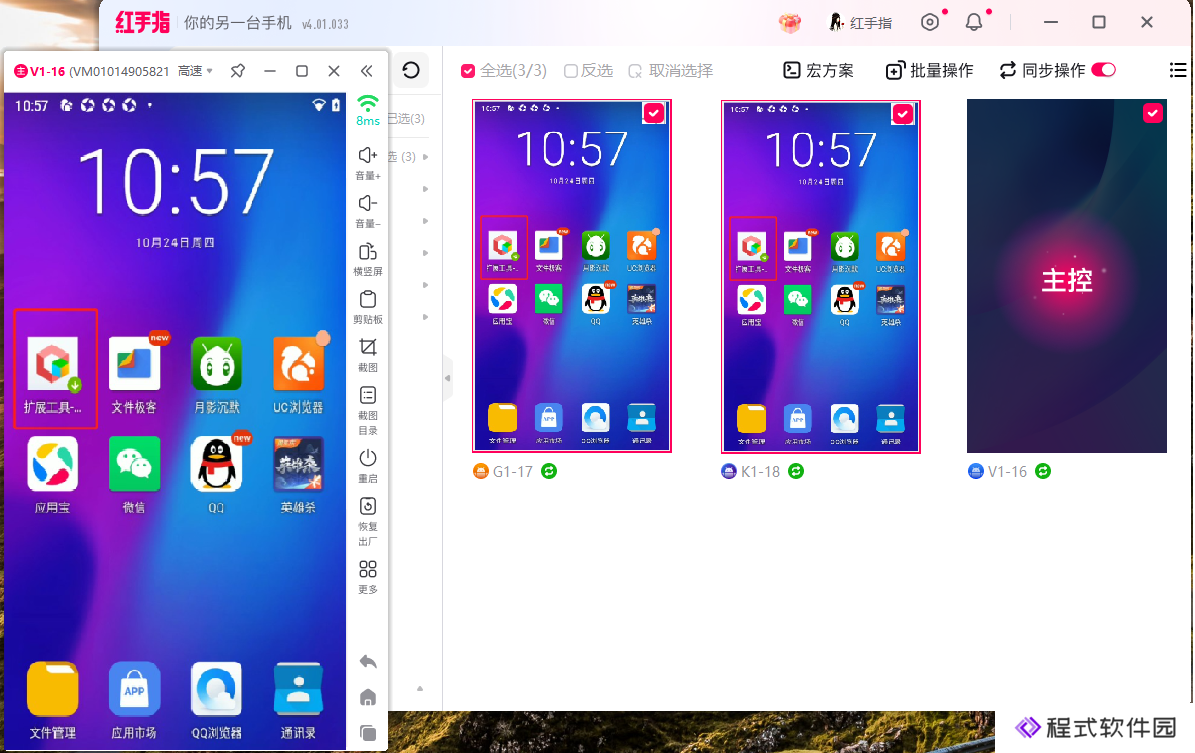The image size is (1195, 753).
Task: Open the settings icon beside the bell
Action: pos(930,22)
